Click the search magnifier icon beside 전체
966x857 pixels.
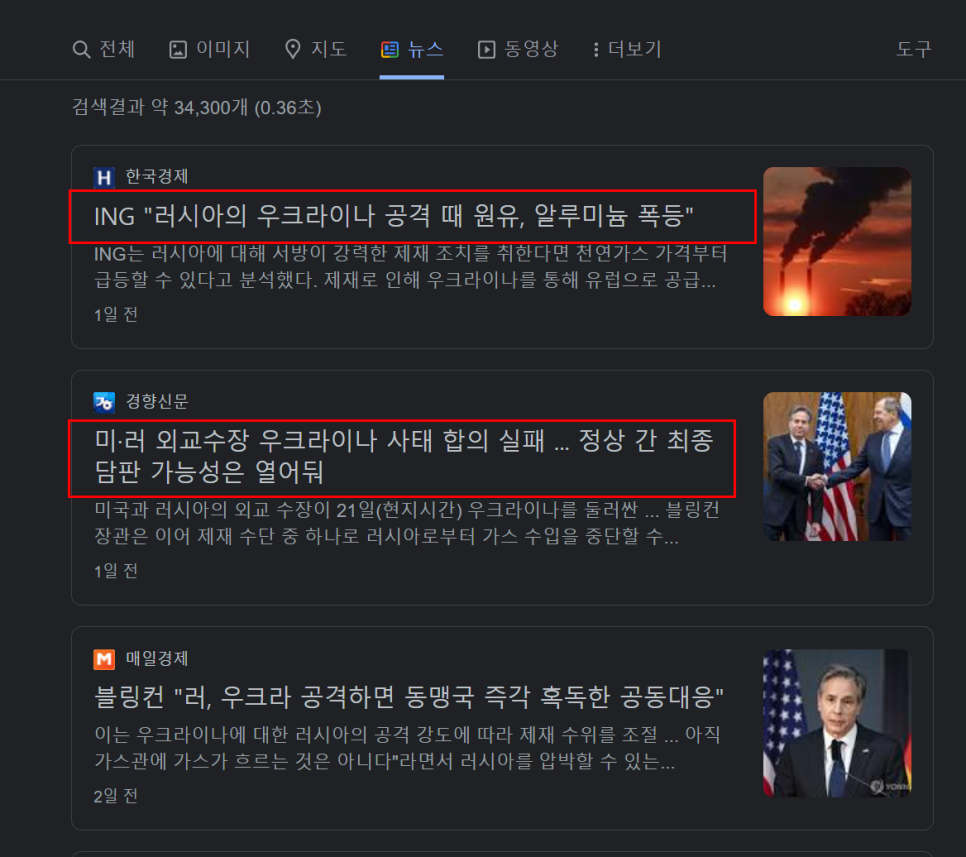[81, 49]
